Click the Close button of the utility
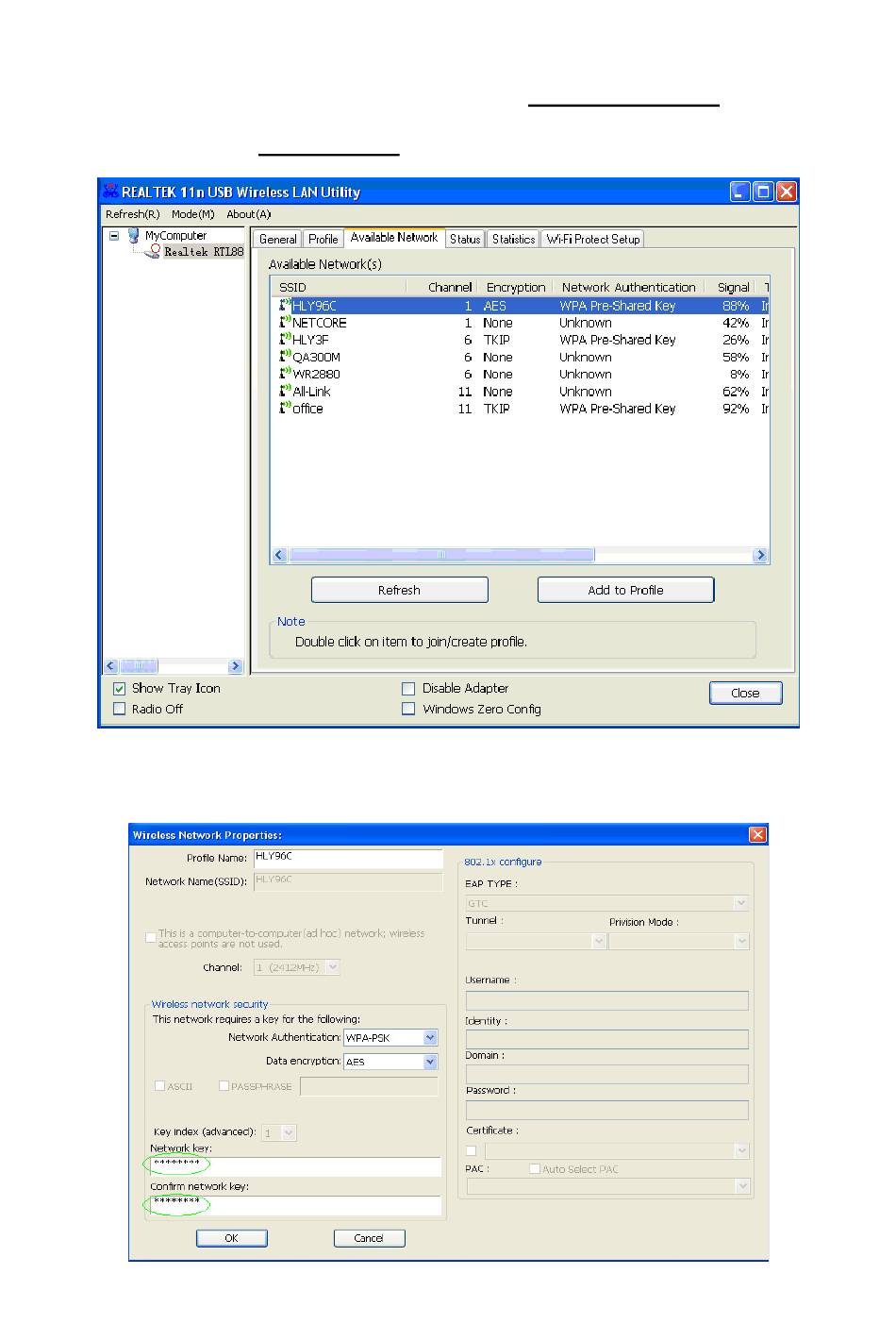 click(x=745, y=694)
